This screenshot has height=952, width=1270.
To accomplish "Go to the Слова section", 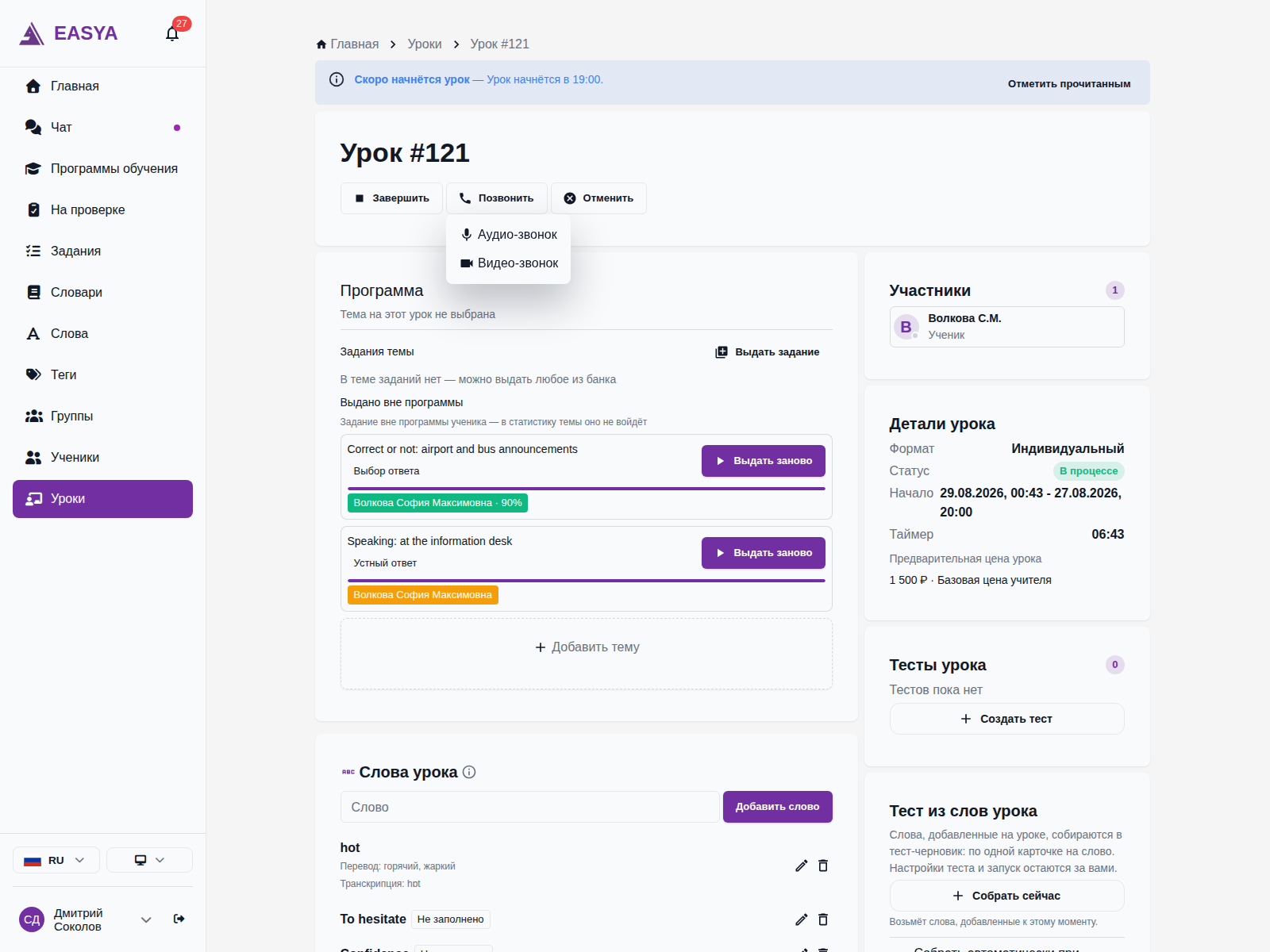I will click(102, 334).
